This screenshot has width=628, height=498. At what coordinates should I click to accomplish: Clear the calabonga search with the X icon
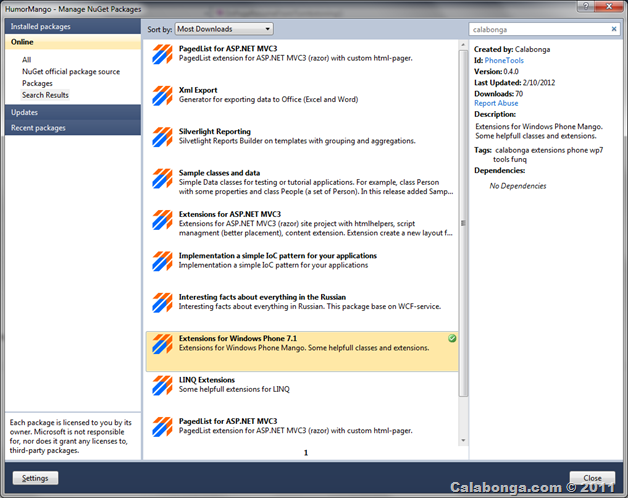(x=614, y=29)
